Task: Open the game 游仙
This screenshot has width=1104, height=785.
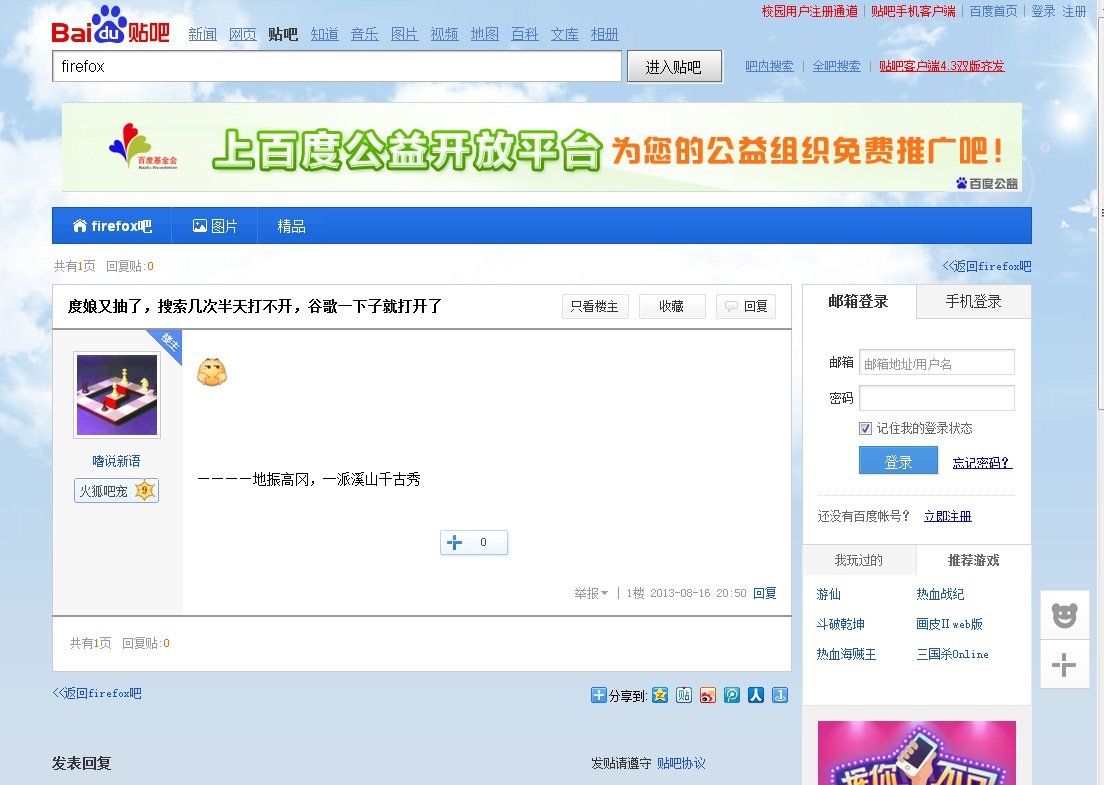Action: [829, 594]
